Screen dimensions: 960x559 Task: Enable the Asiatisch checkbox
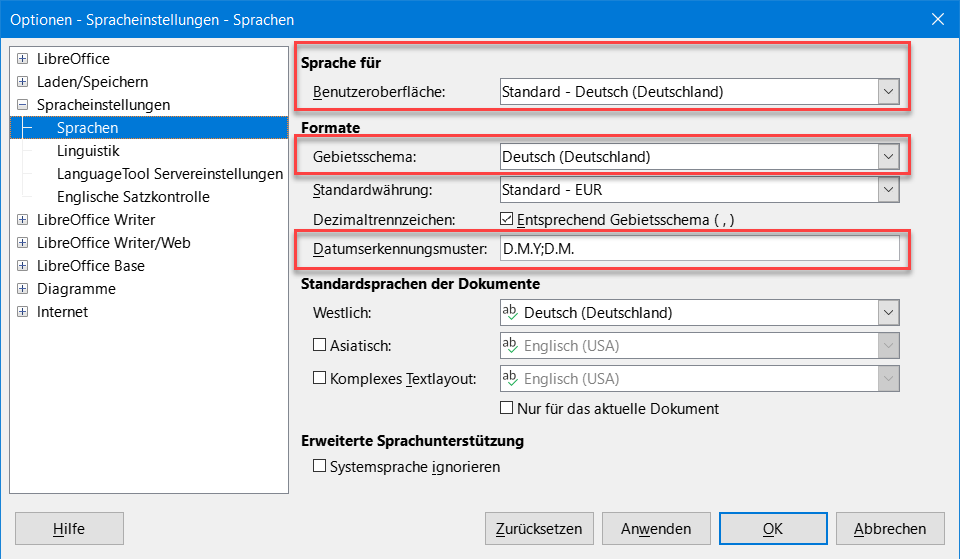click(319, 345)
